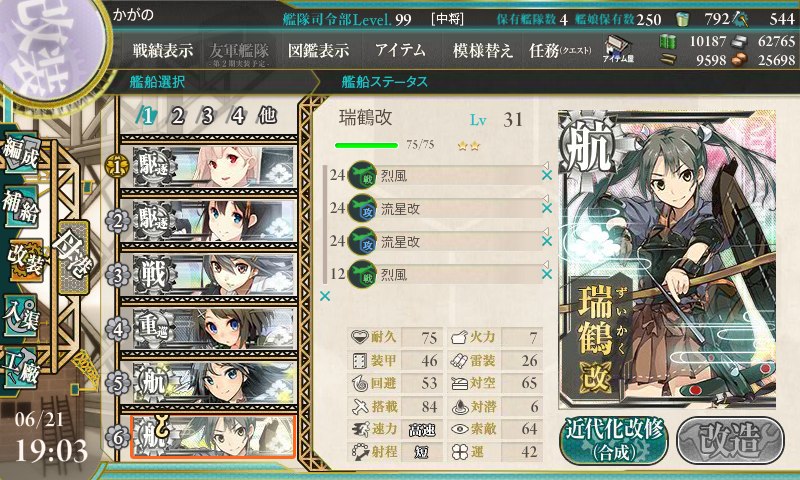Open the 図鑑表示 menu item
Image resolution: width=800 pixels, height=480 pixels.
[318, 50]
